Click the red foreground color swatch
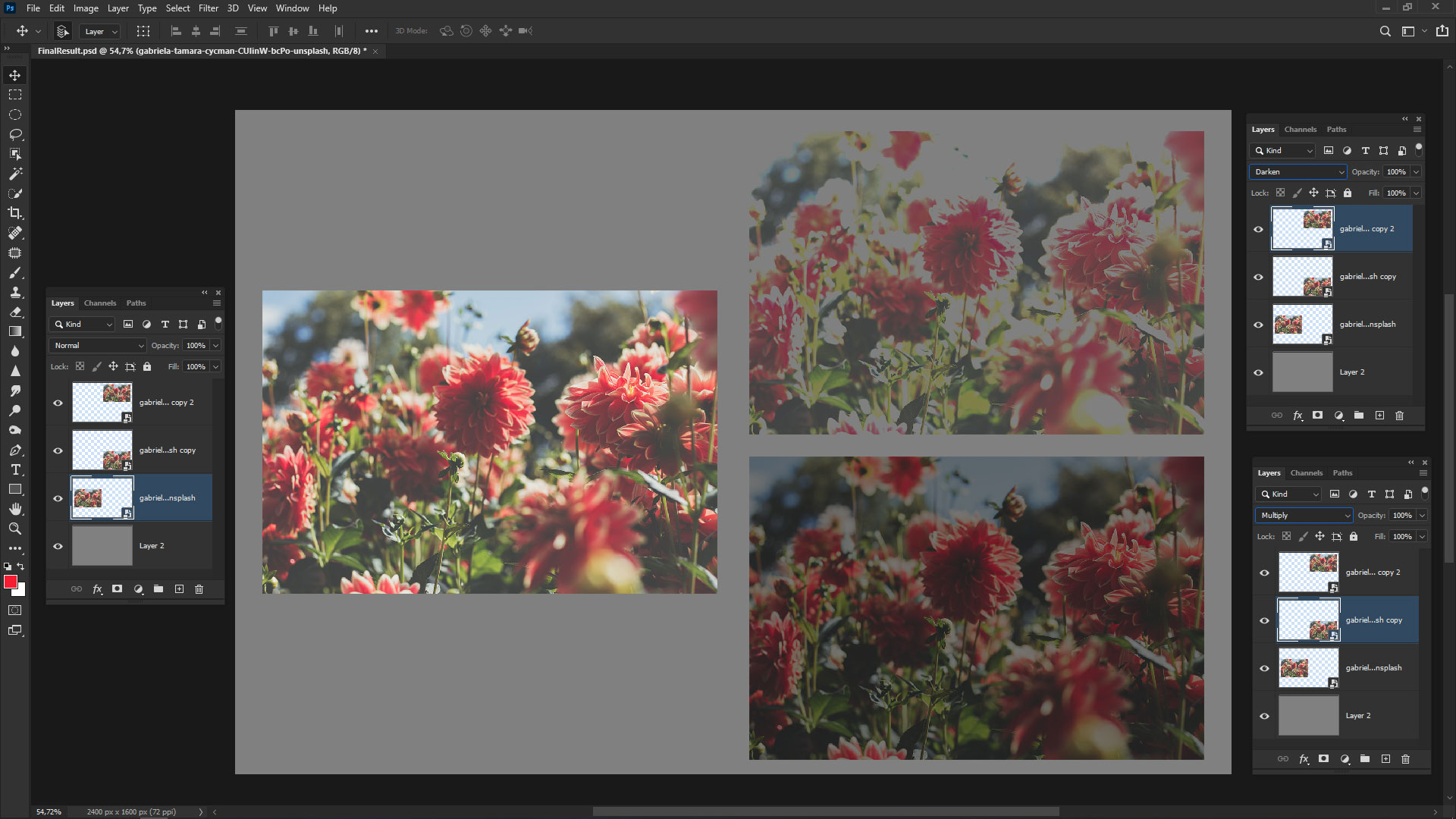The width and height of the screenshot is (1456, 819). pyautogui.click(x=10, y=582)
